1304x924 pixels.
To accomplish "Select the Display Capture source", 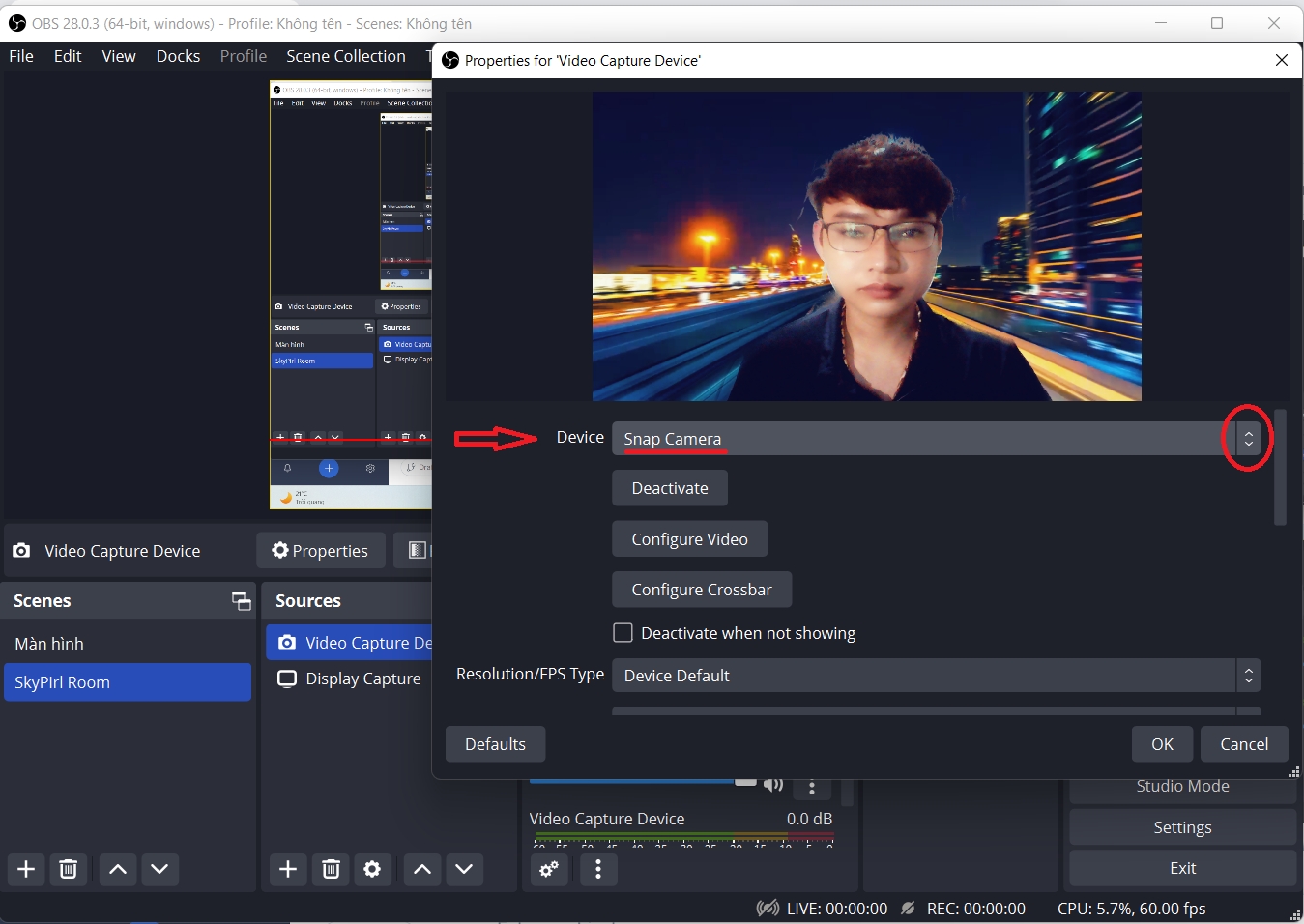I will pos(362,679).
